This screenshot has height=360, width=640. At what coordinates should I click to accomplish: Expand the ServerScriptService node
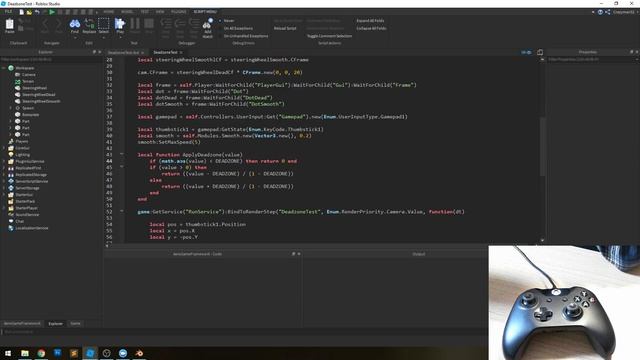point(4,181)
